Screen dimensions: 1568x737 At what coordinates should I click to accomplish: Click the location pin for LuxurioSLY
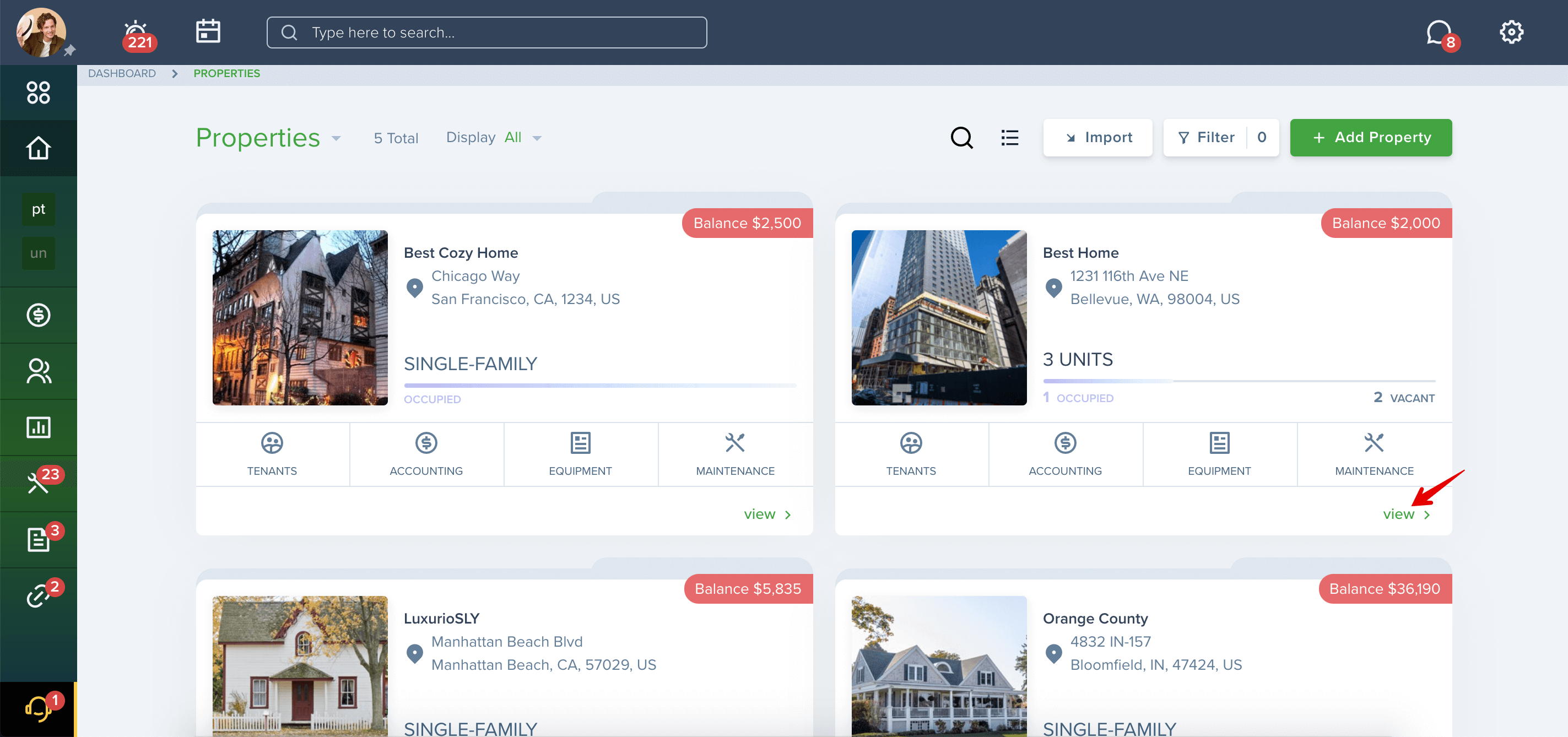pyautogui.click(x=414, y=654)
